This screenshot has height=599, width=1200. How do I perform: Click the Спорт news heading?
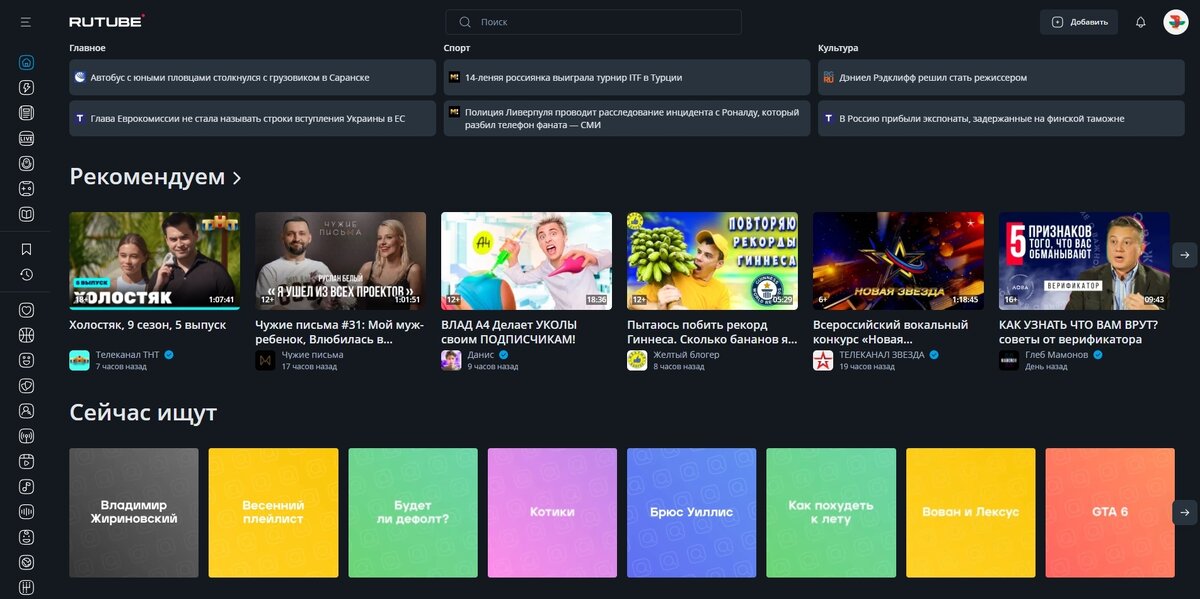tap(457, 48)
